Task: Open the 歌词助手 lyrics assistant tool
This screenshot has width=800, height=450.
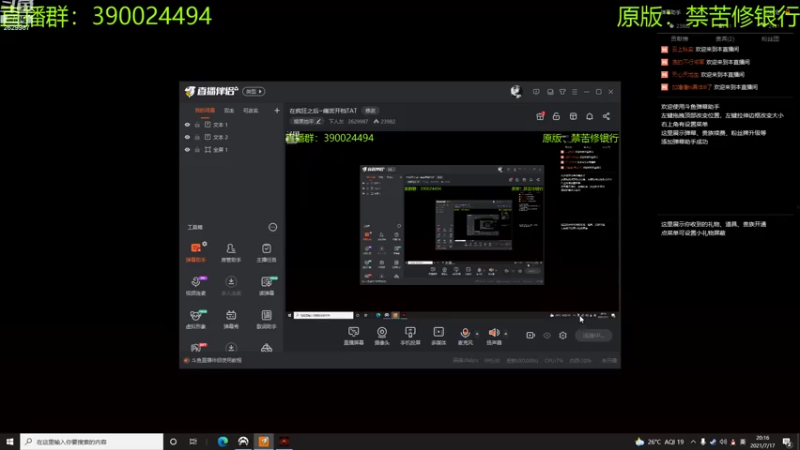Action: click(266, 319)
